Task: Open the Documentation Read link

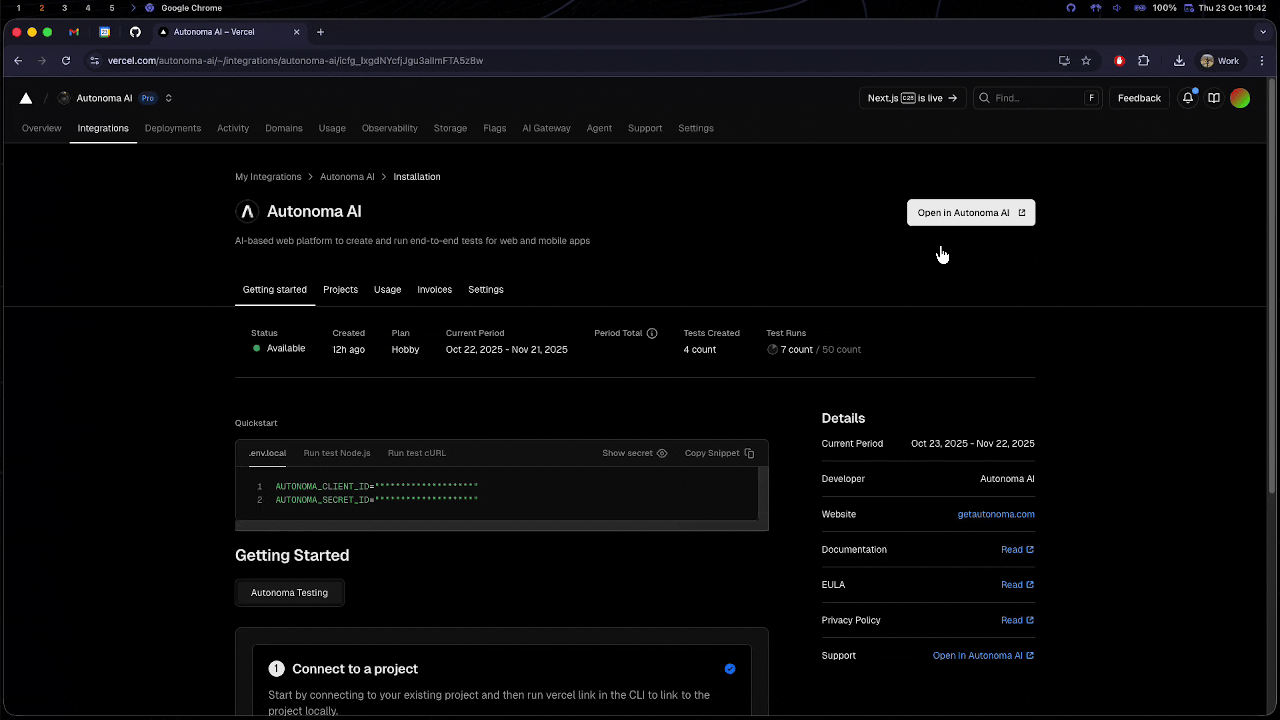Action: pos(1017,550)
